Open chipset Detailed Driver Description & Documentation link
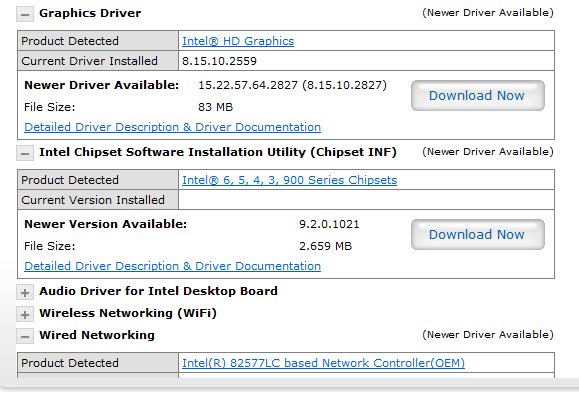 172,266
